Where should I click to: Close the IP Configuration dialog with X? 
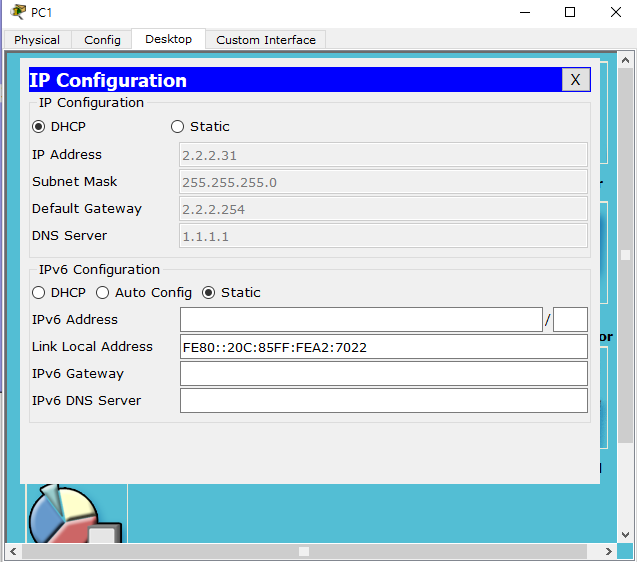(x=575, y=80)
